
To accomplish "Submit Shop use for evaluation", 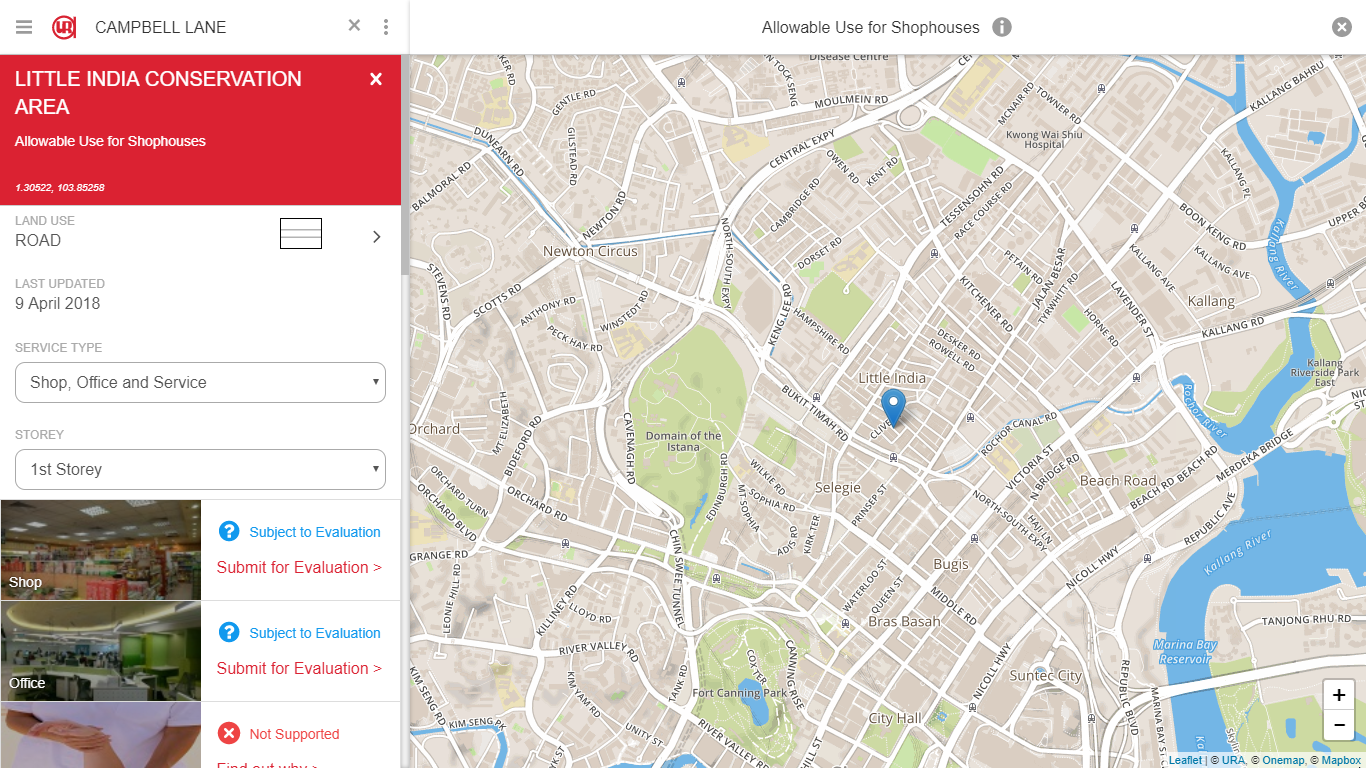I will click(x=299, y=567).
